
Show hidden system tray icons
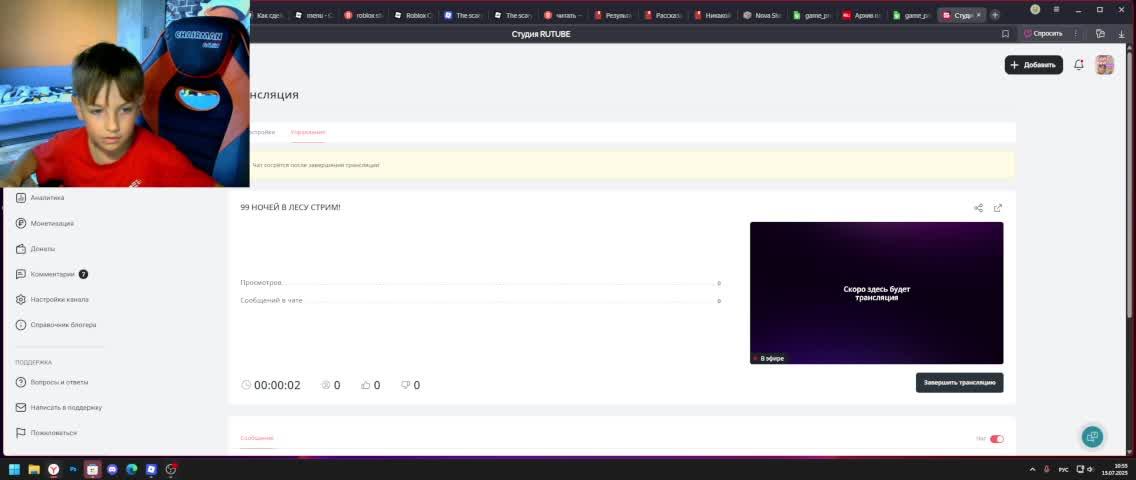[x=1032, y=469]
